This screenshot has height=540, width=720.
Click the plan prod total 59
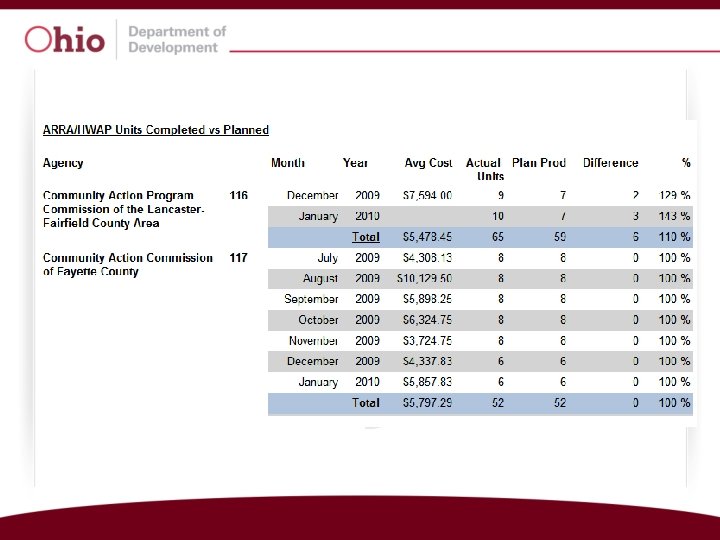pyautogui.click(x=559, y=237)
